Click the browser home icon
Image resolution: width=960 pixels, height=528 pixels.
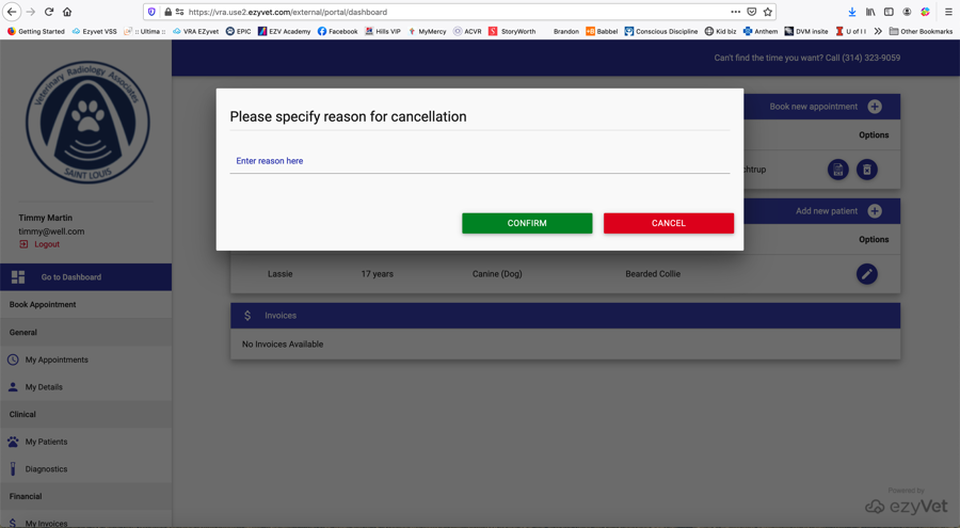[x=68, y=12]
